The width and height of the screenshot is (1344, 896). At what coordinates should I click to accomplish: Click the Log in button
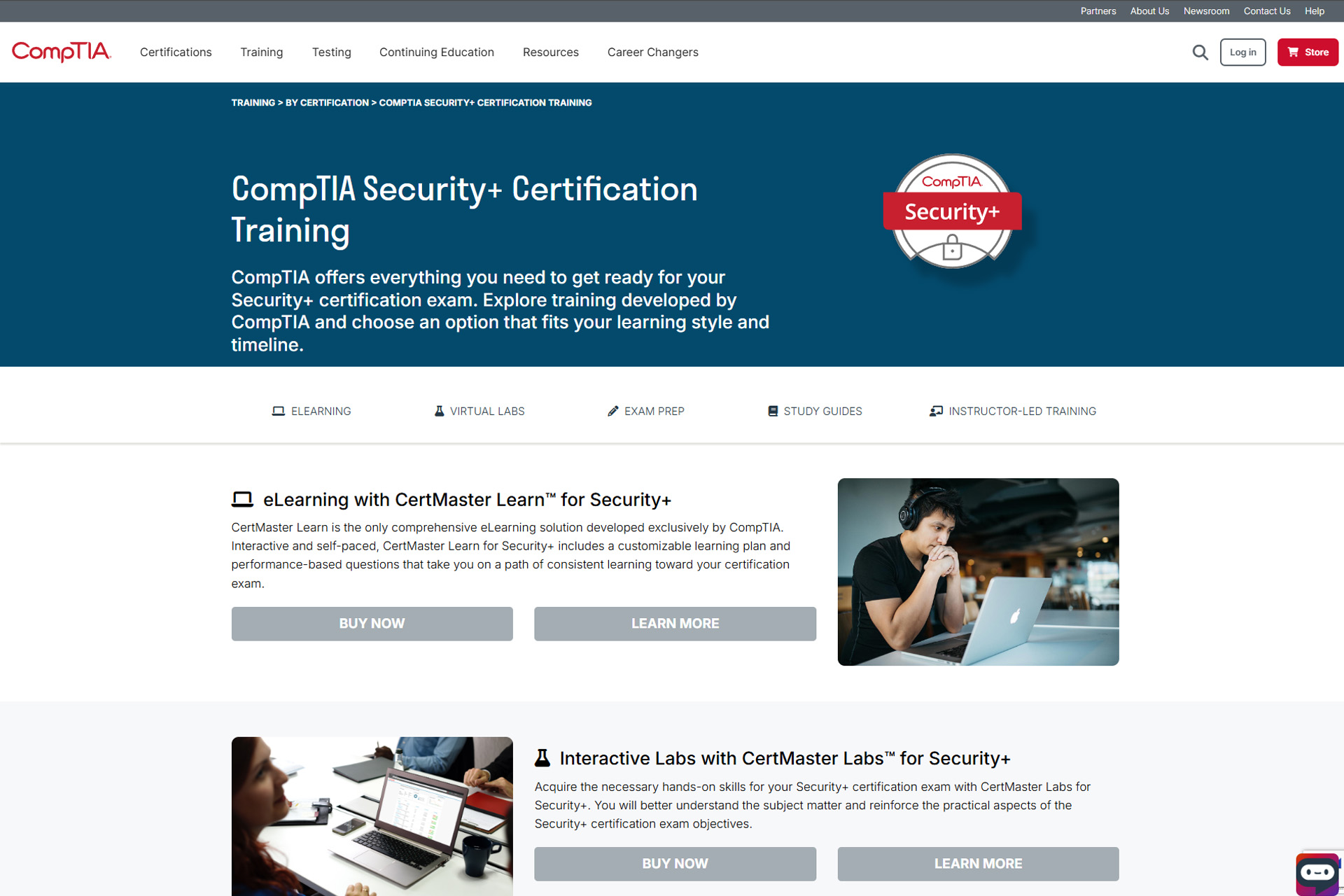[x=1242, y=52]
